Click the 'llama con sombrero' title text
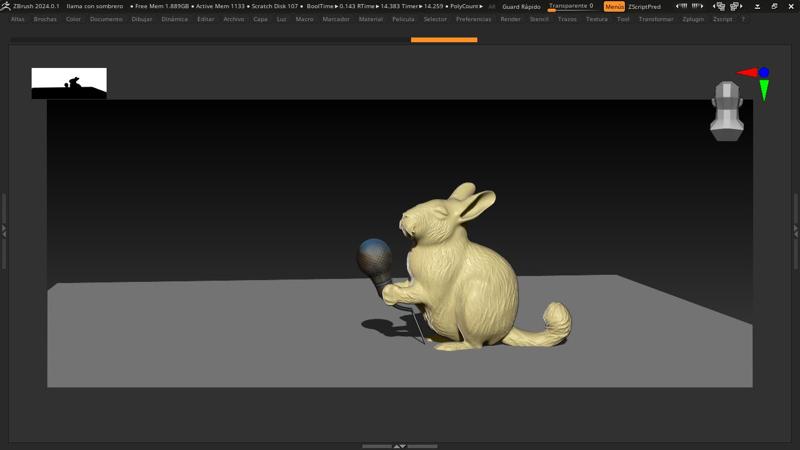 point(95,6)
